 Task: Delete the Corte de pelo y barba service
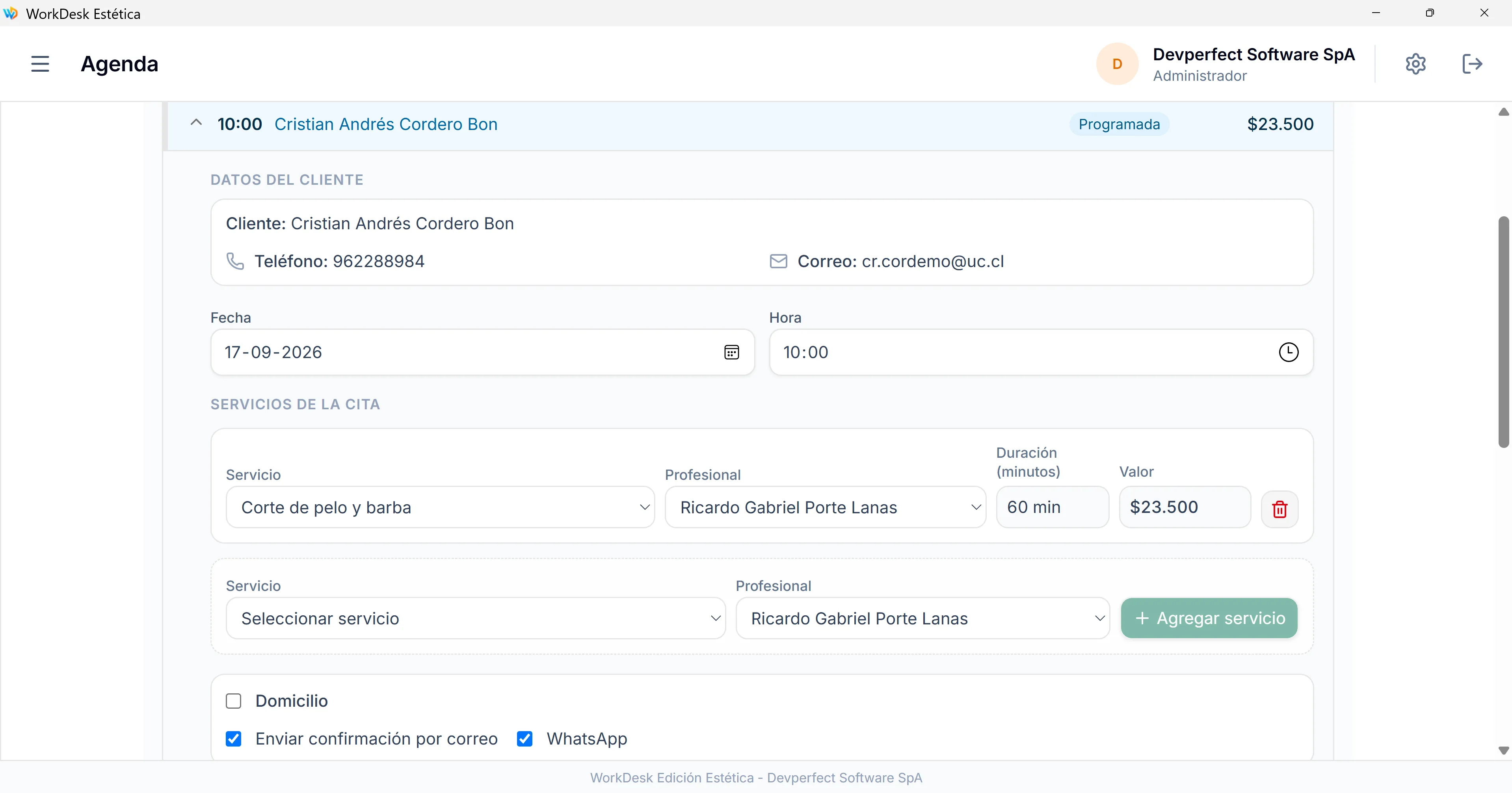coord(1280,508)
